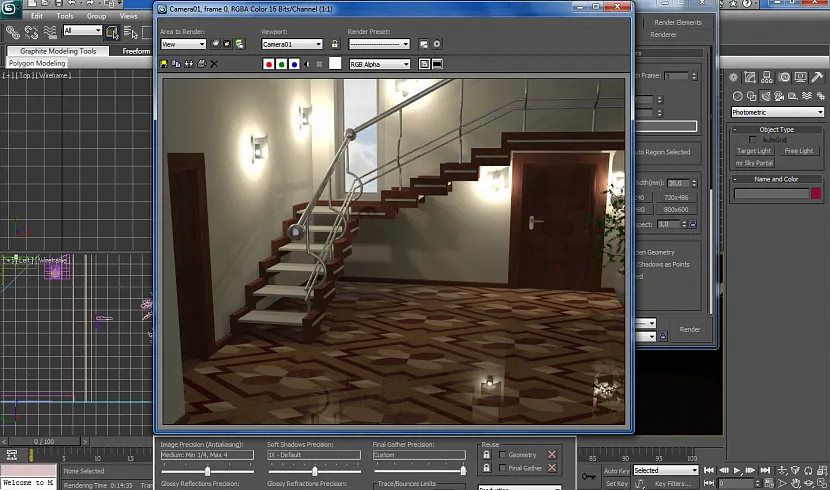Click the Target Light button
This screenshot has height=490, width=830.
tap(754, 151)
